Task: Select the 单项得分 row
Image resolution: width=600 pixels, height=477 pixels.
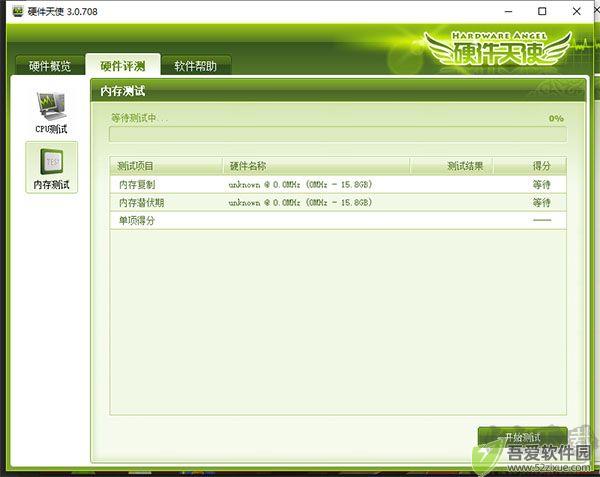Action: coord(338,220)
